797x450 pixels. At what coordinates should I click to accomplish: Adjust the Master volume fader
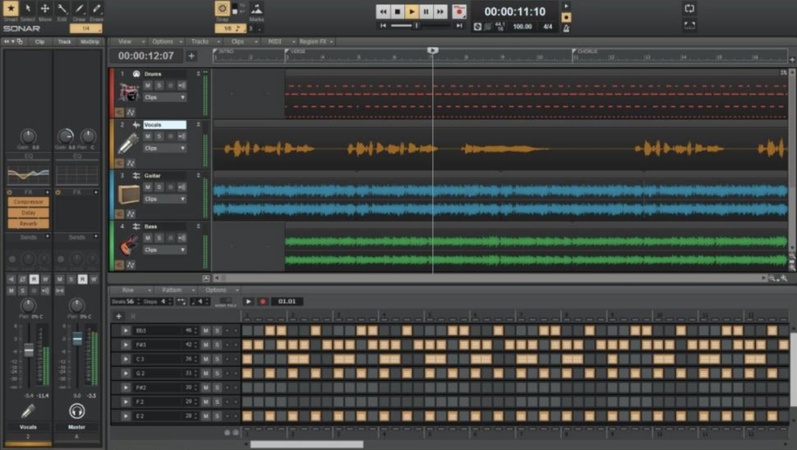[77, 339]
